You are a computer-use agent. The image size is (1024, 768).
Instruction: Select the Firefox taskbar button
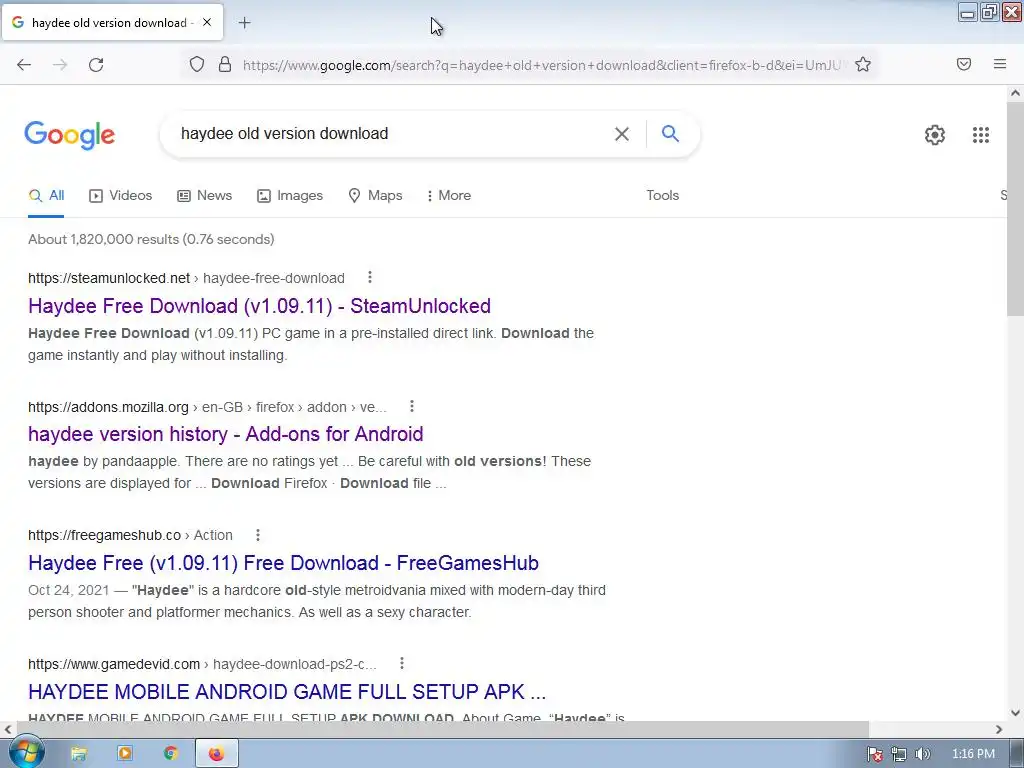[x=217, y=754]
